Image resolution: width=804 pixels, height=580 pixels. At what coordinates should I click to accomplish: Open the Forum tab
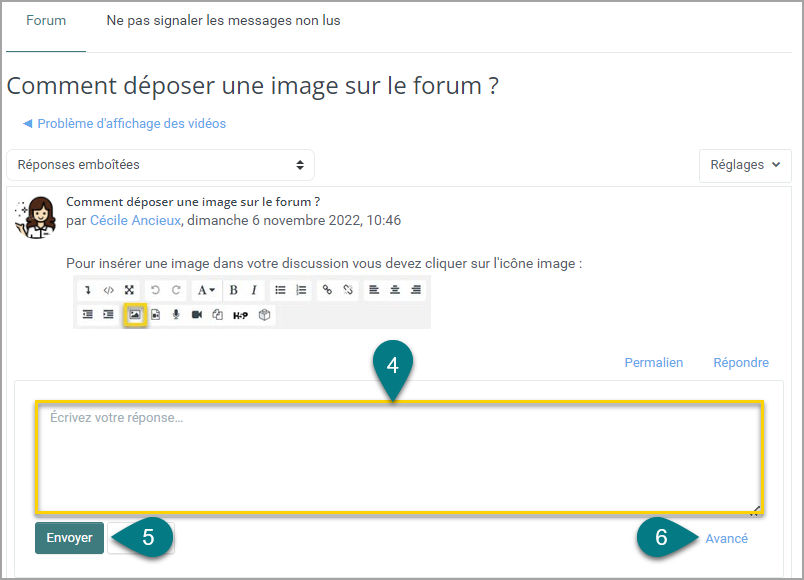[x=46, y=21]
